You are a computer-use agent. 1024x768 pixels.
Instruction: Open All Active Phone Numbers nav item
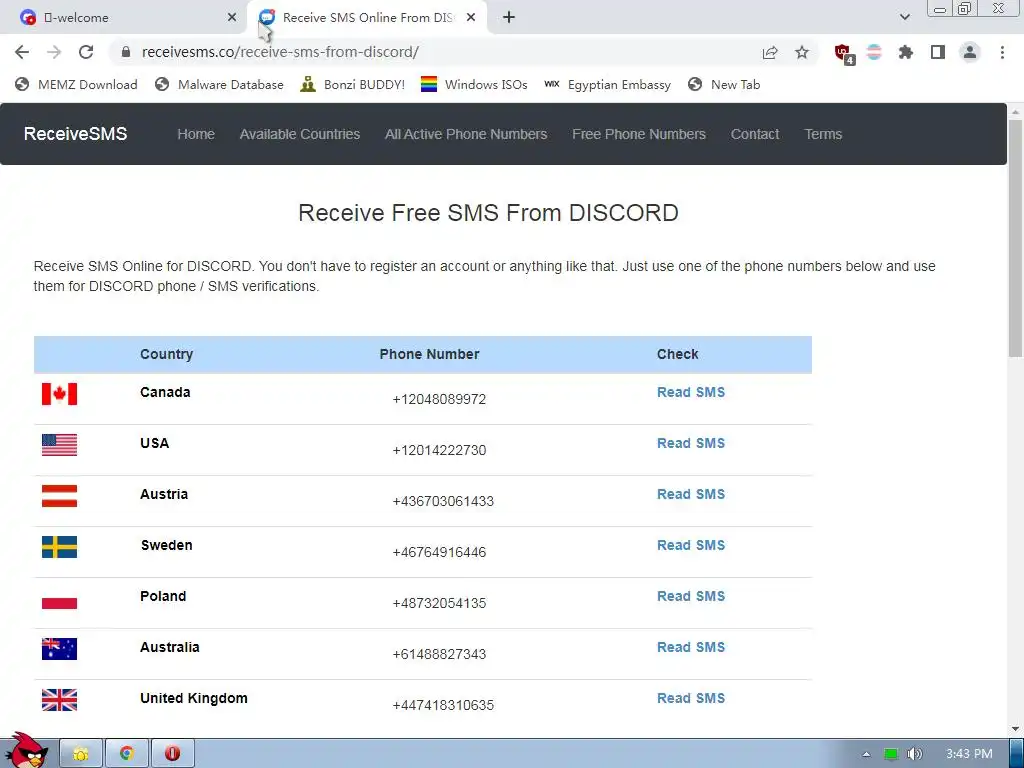(466, 134)
